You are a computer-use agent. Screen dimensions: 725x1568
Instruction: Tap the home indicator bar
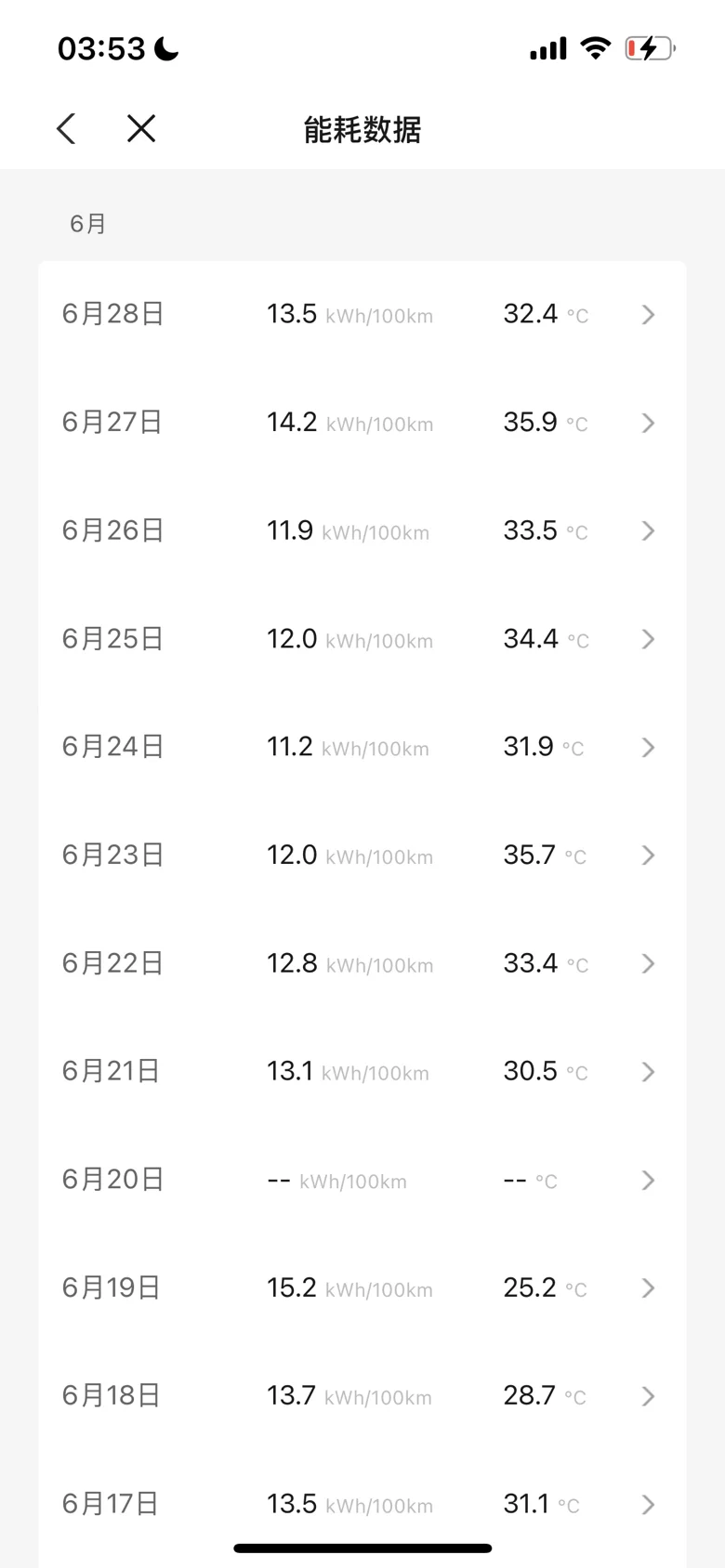pyautogui.click(x=362, y=1548)
